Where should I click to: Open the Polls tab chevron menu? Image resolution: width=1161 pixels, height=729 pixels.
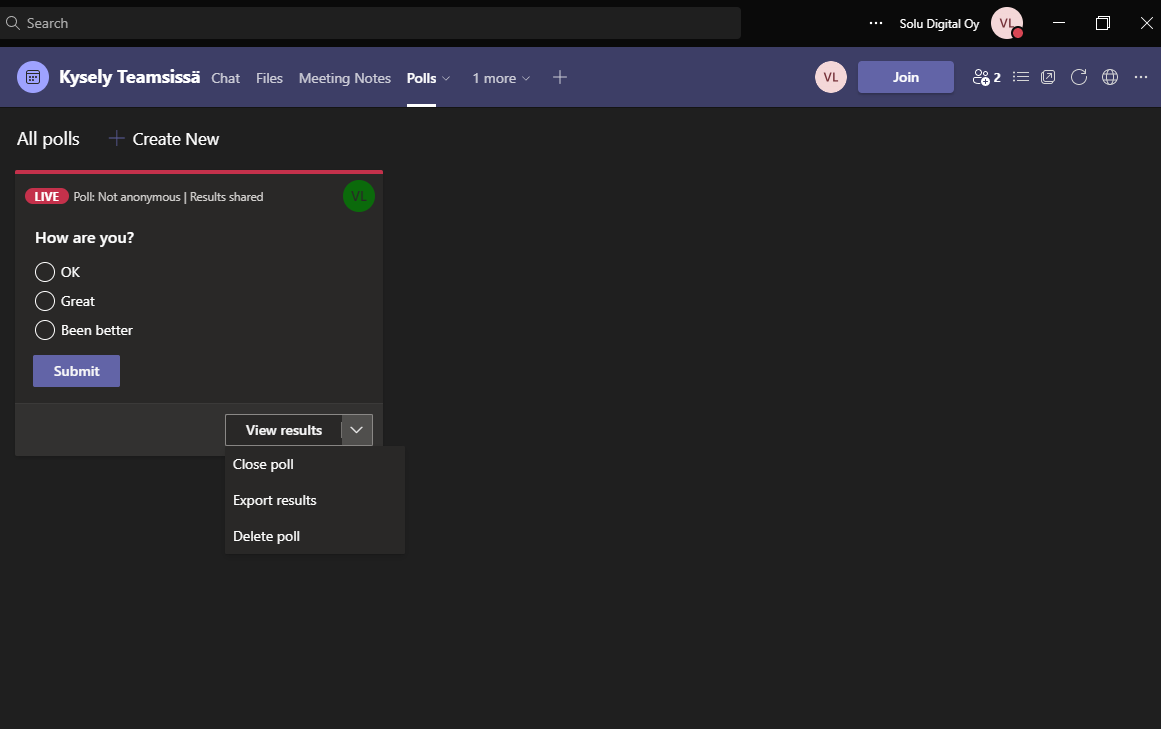446,78
